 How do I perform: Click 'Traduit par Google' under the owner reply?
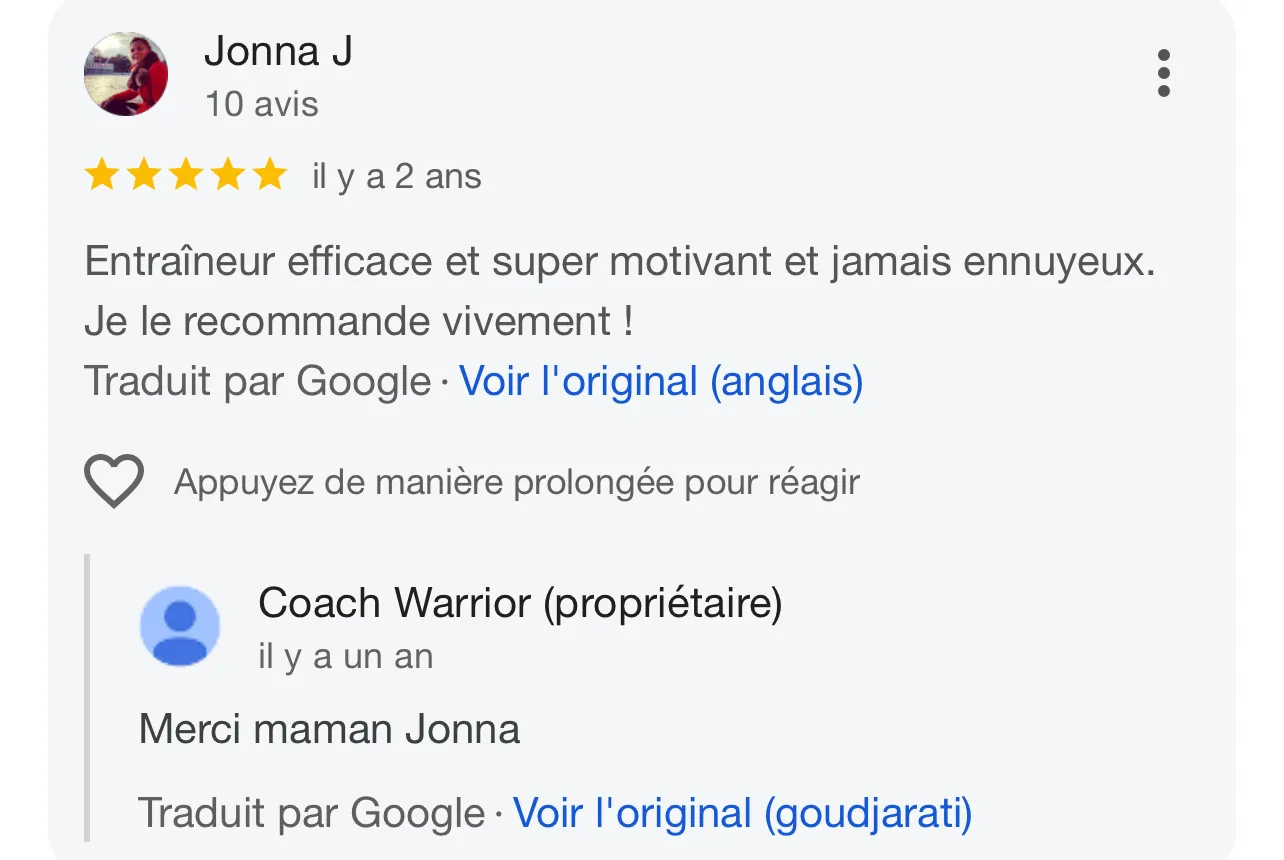click(x=311, y=814)
